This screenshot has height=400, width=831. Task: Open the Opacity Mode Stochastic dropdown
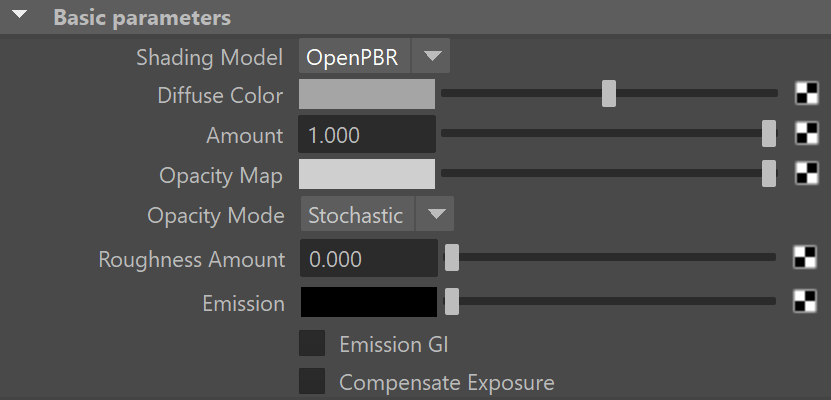click(x=435, y=214)
